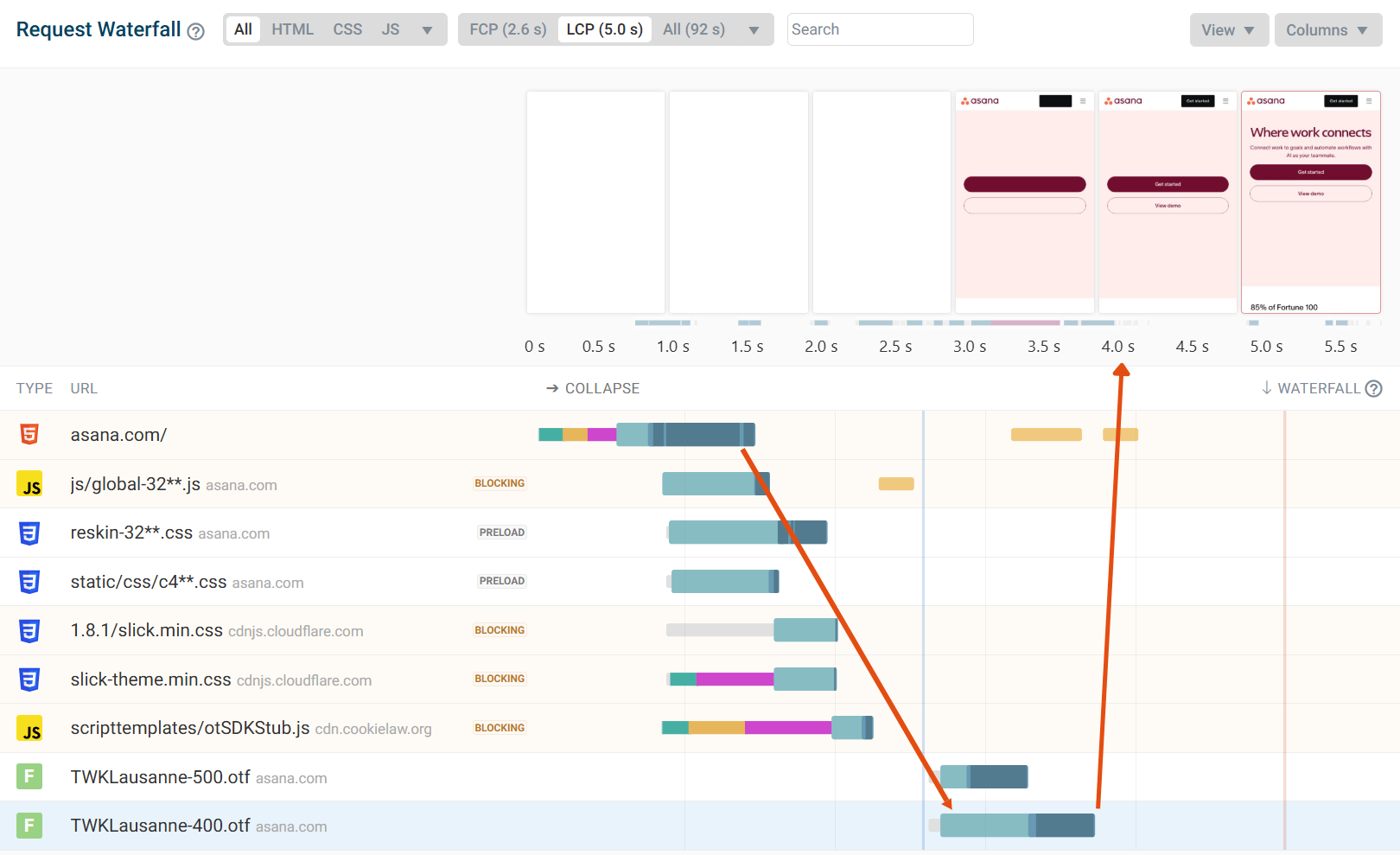Sort by the WATERFALL column header

click(x=1310, y=389)
